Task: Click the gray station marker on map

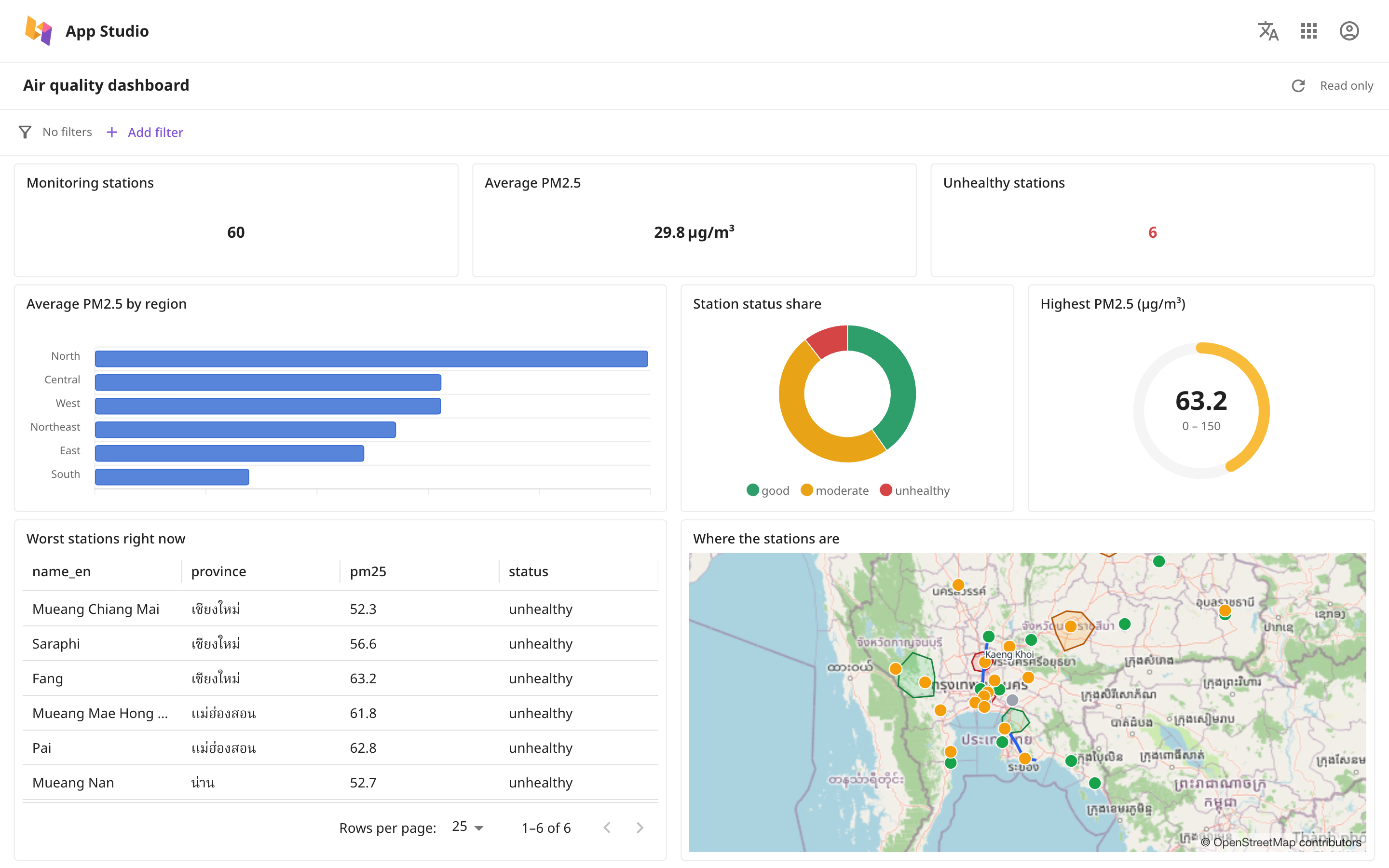Action: (1012, 700)
